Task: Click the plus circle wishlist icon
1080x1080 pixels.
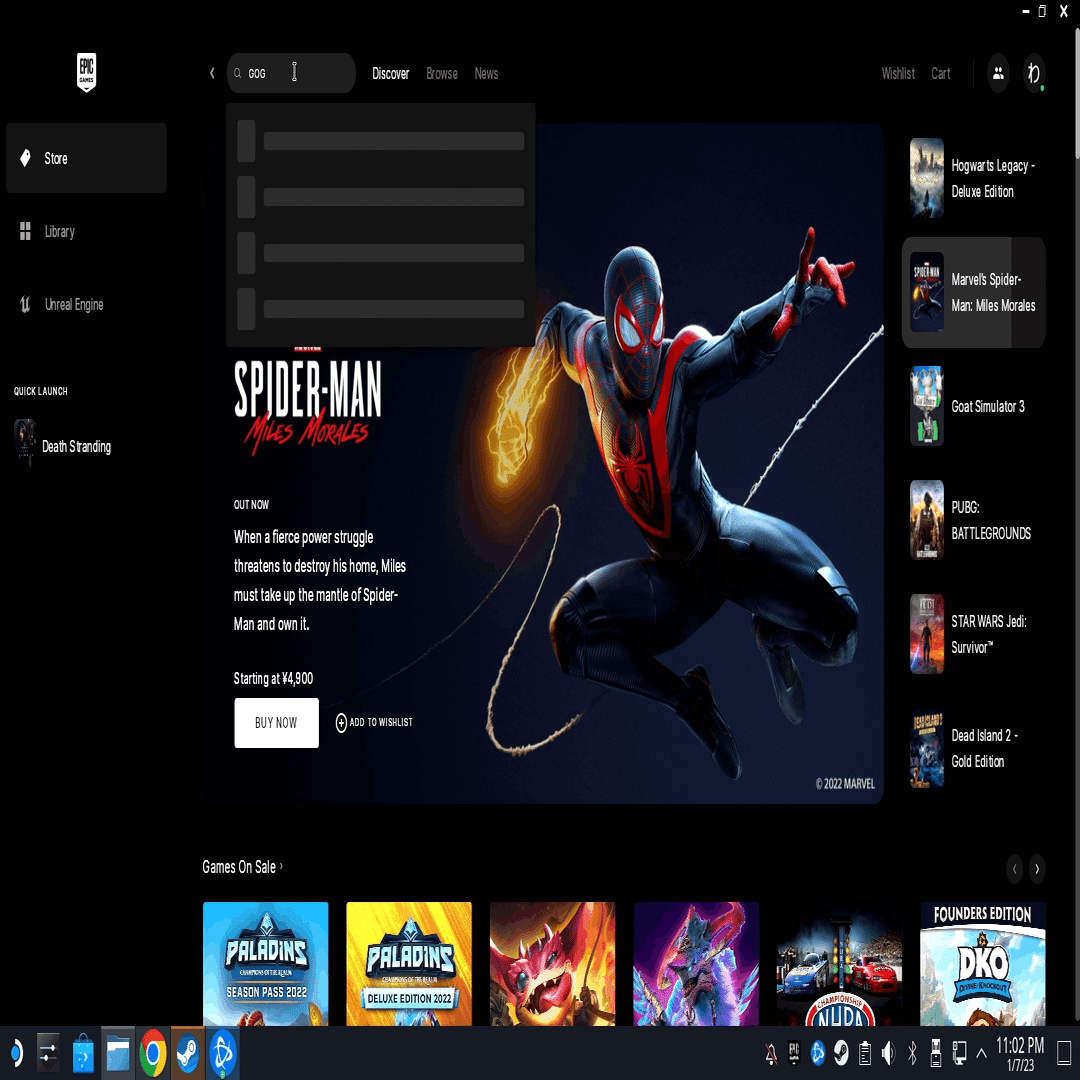Action: 341,723
